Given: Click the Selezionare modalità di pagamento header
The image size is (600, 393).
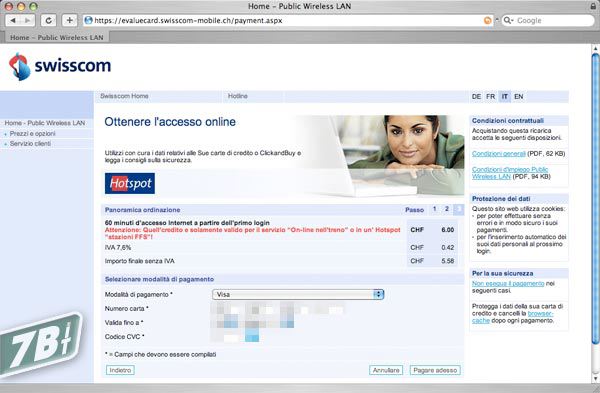Looking at the screenshot, I should pyautogui.click(x=159, y=279).
